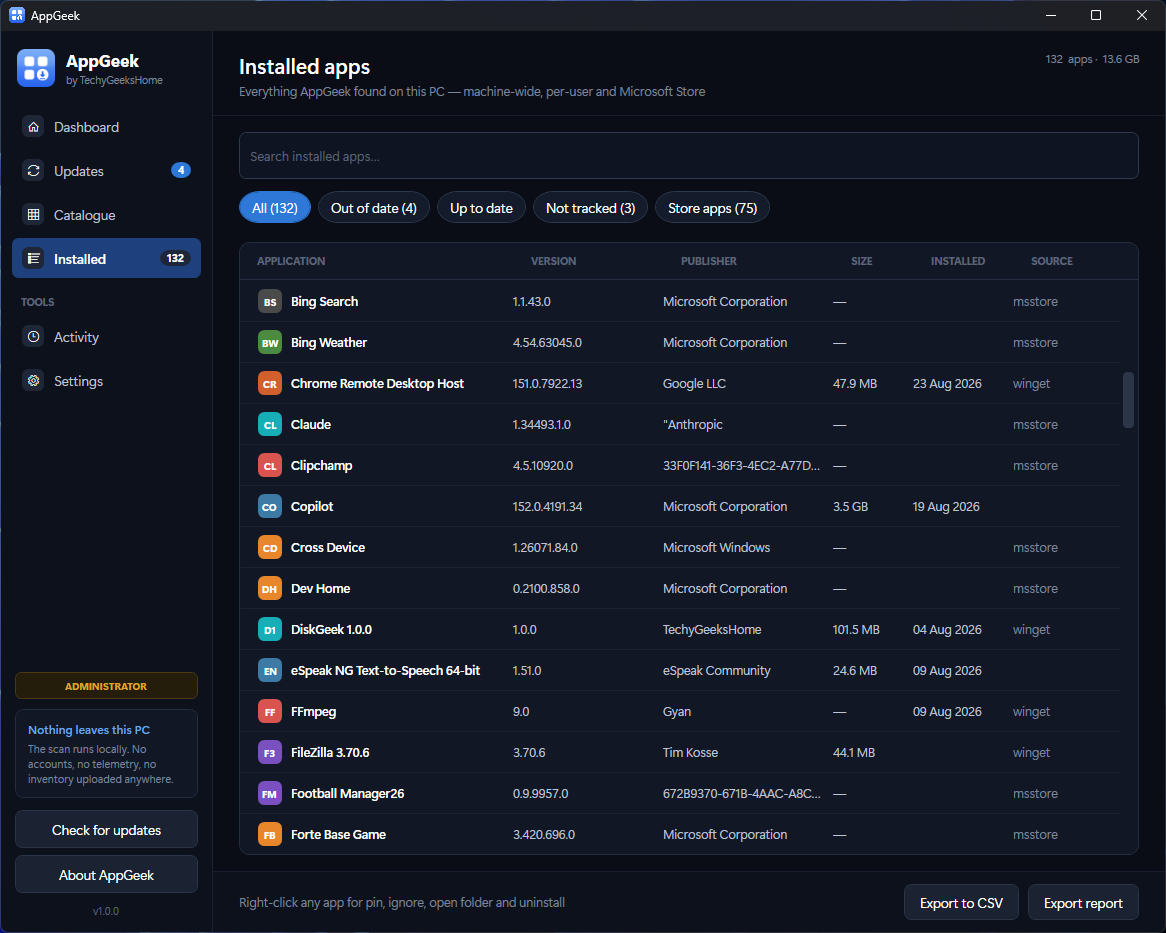Image resolution: width=1166 pixels, height=933 pixels.
Task: Click the red CL icon for Clipchamp
Action: (269, 465)
